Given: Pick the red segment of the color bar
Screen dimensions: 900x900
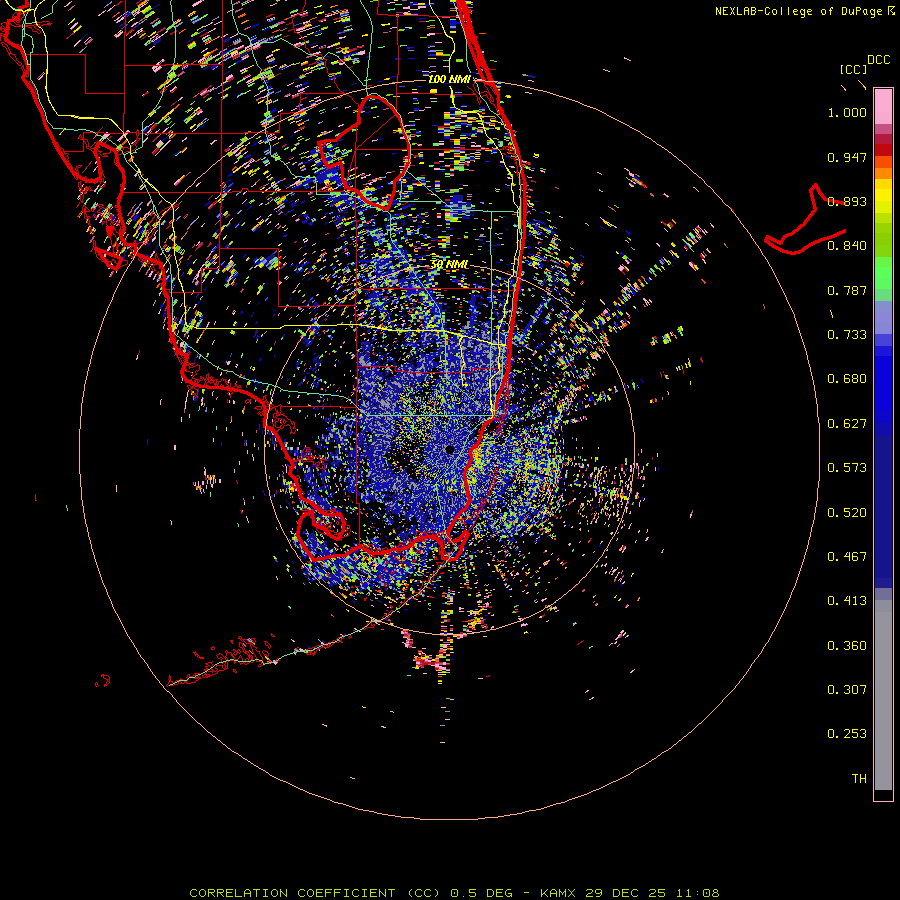Looking at the screenshot, I should pyautogui.click(x=883, y=150).
